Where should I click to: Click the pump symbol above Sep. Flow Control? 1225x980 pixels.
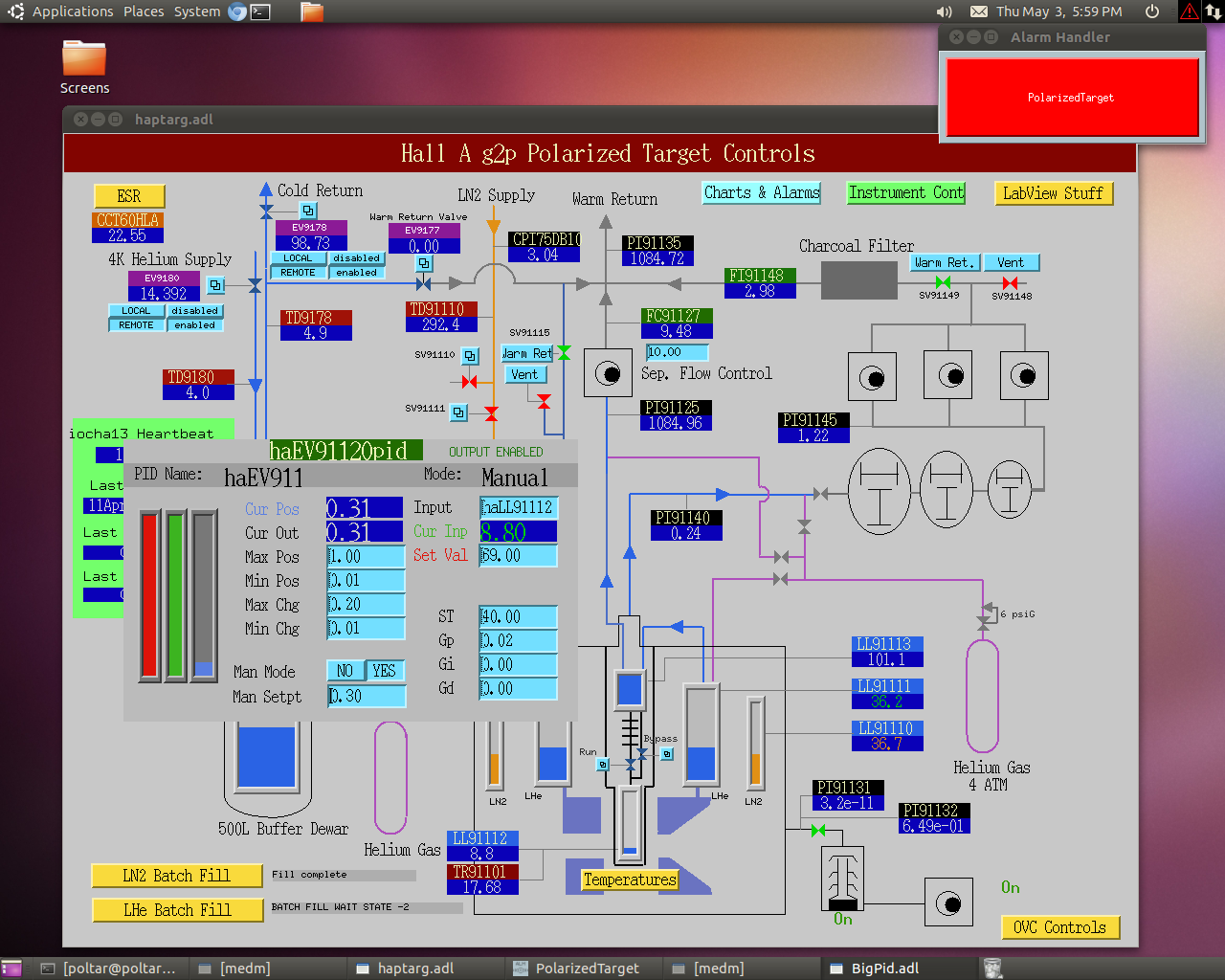click(x=608, y=372)
